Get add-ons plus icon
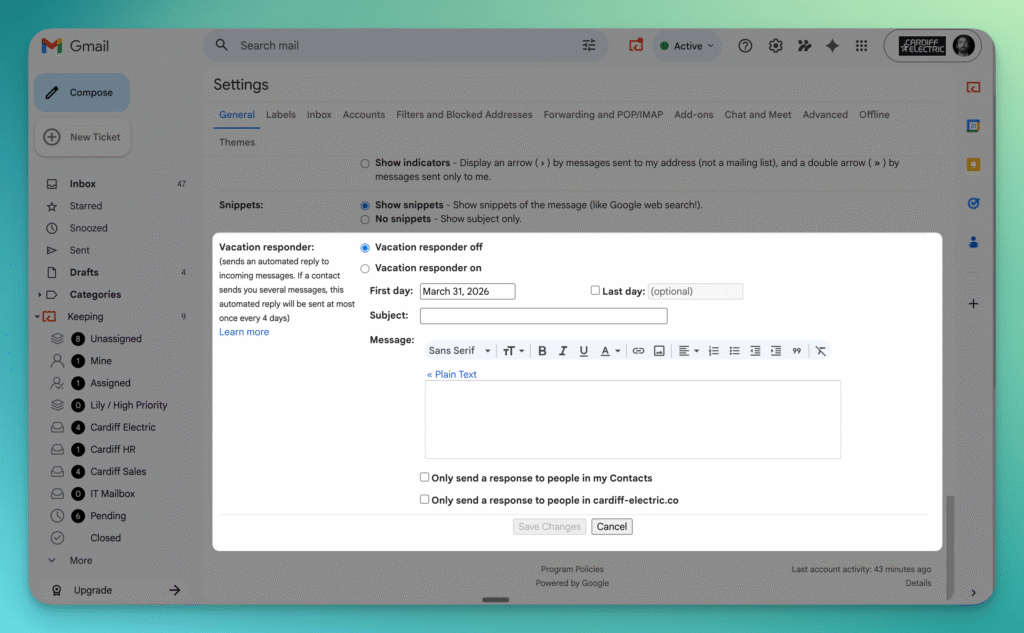Image resolution: width=1024 pixels, height=633 pixels. pos(973,304)
